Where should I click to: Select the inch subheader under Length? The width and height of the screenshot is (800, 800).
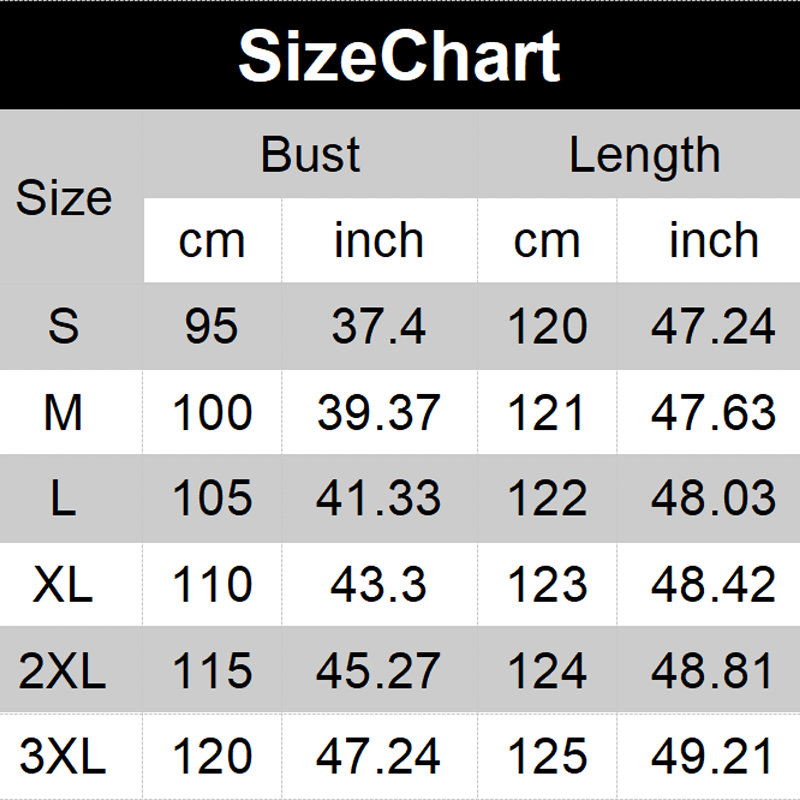coord(713,241)
